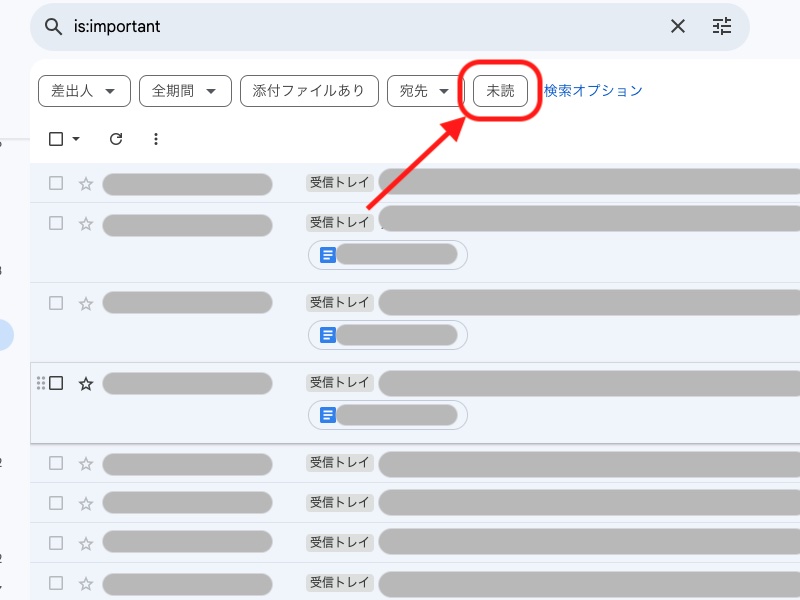Open 検索オプション search options link
800x600 pixels.
coord(591,90)
